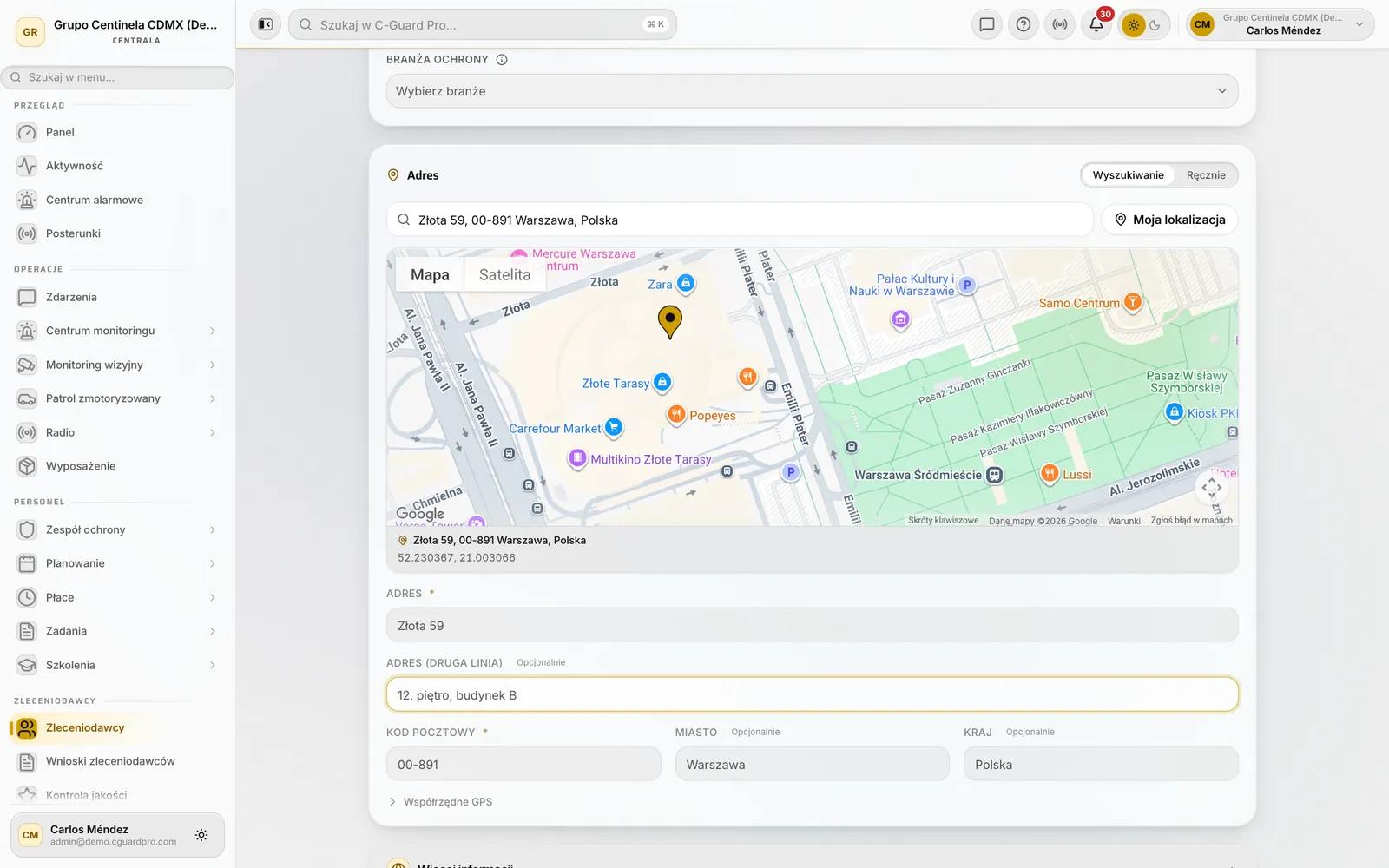Expand Współrzędne GPS section
This screenshot has width=1389, height=868.
pos(440,802)
